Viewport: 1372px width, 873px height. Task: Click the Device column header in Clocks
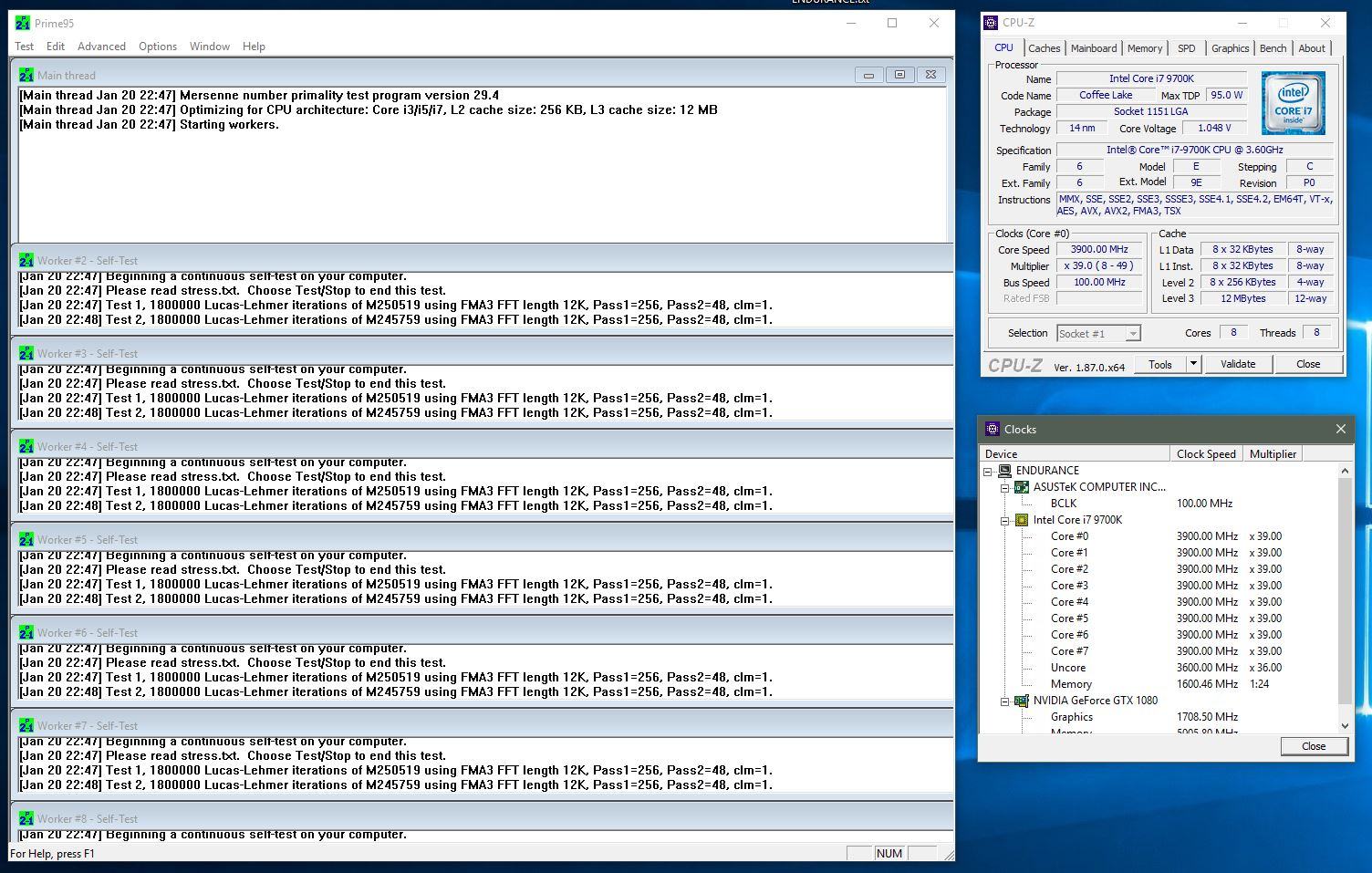point(1075,453)
